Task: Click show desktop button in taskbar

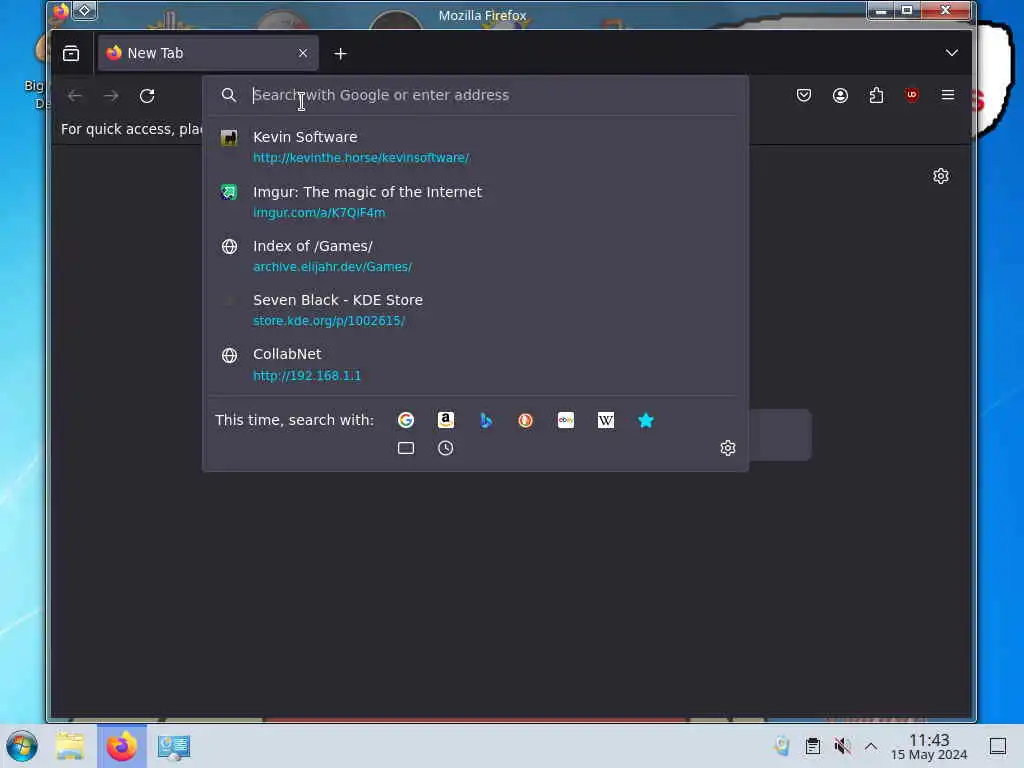Action: click(998, 746)
